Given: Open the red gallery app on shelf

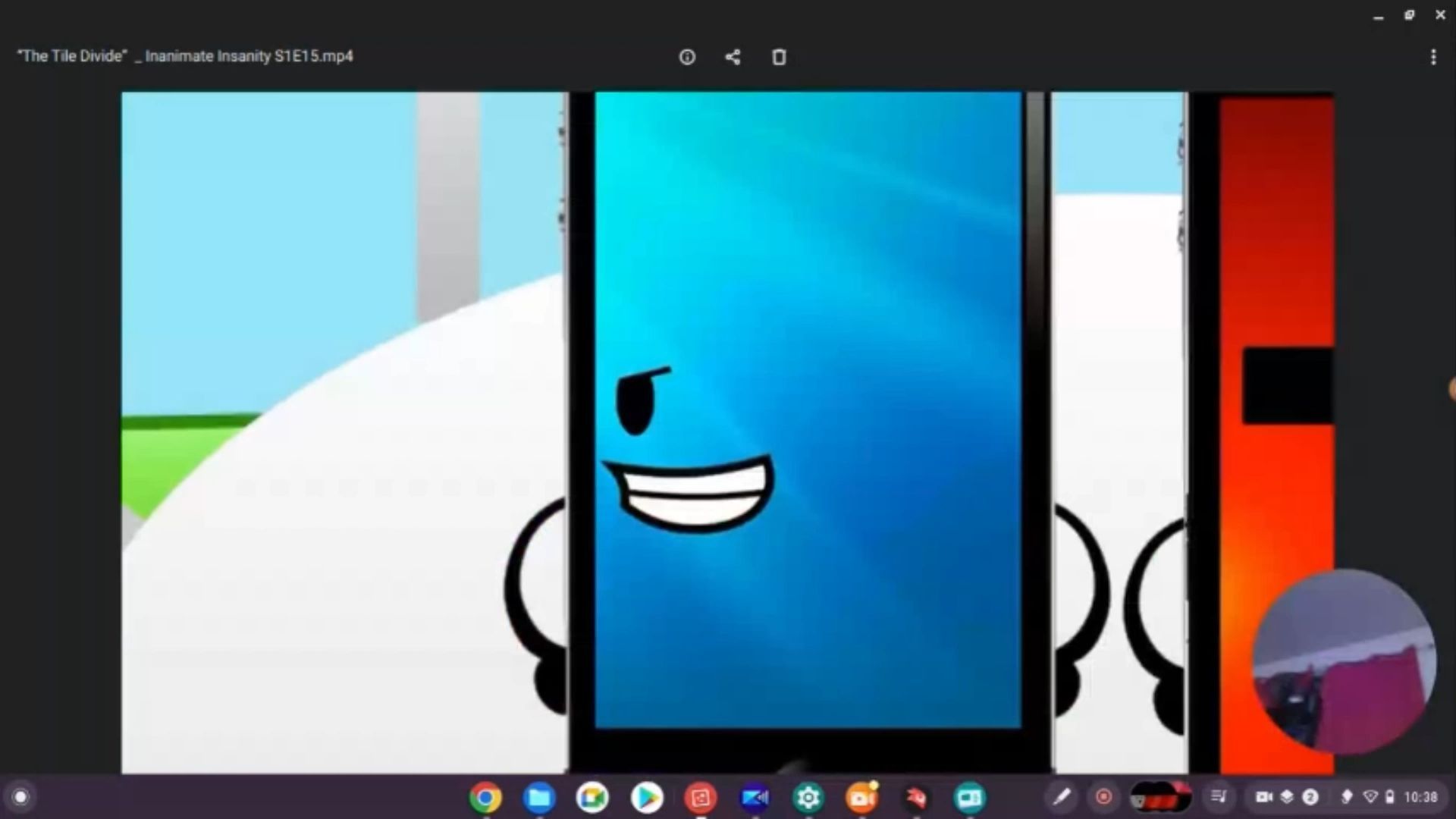Looking at the screenshot, I should 700,797.
